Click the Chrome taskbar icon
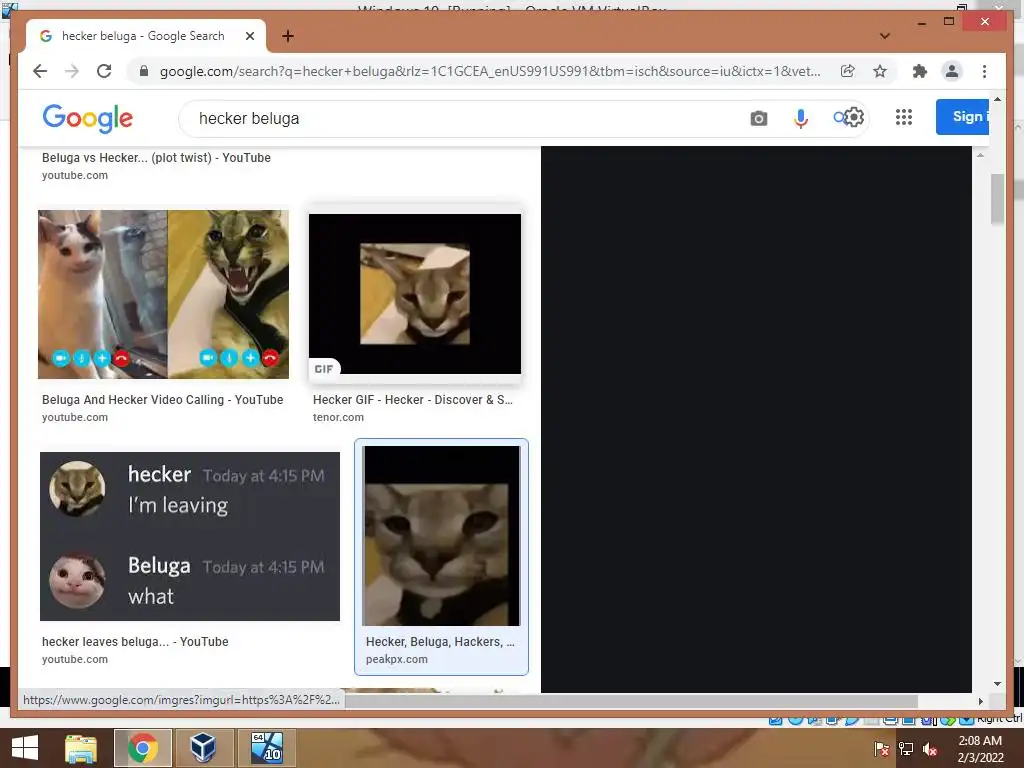Screen dimensions: 1024x768 coord(142,748)
